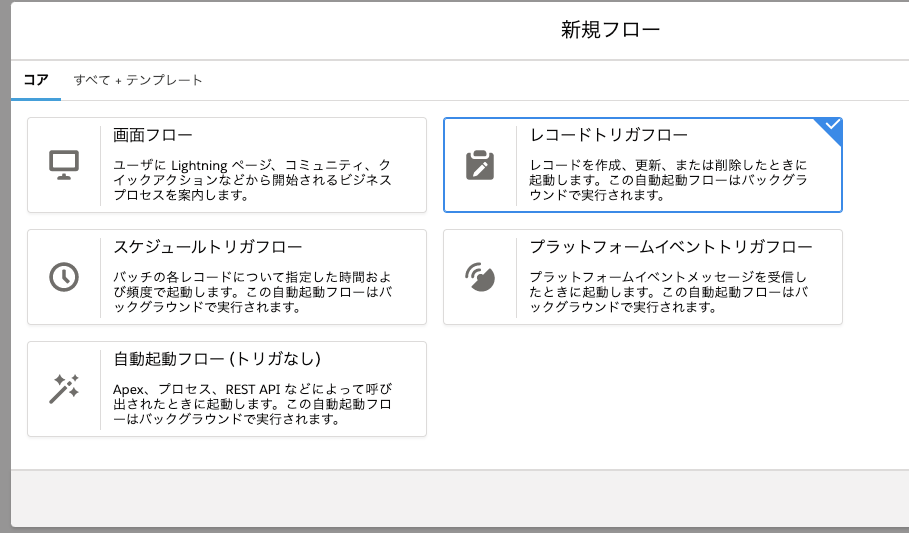Choose スケジュールトリガフロー title text
909x533 pixels.
click(208, 247)
